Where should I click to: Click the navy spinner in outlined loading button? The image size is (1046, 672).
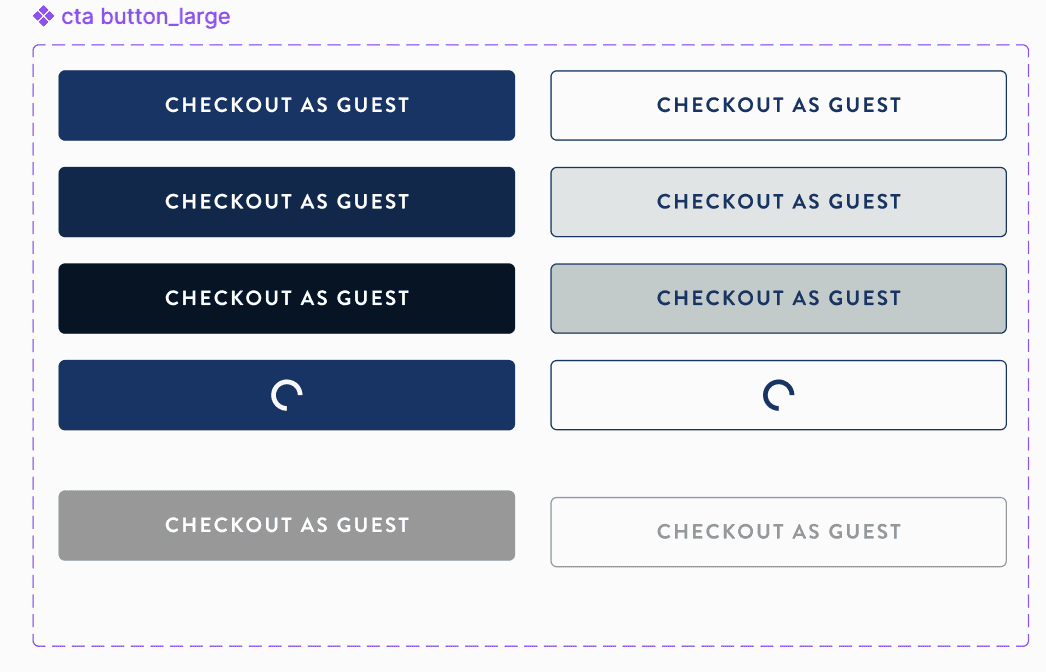click(778, 396)
